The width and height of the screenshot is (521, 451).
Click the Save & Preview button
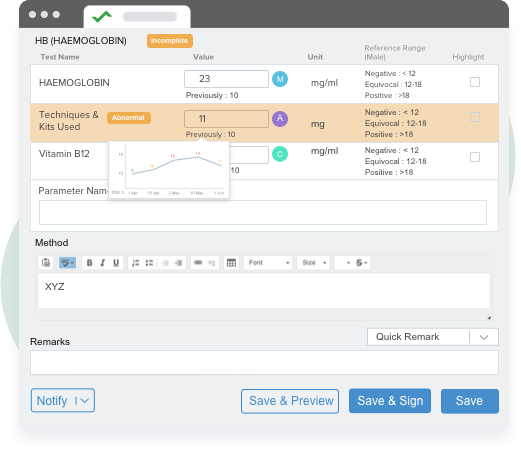point(290,401)
